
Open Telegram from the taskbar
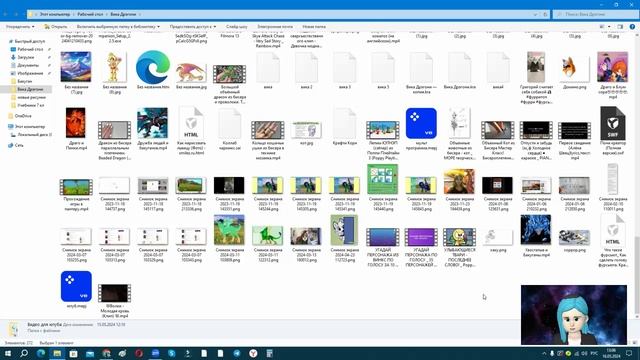[237, 353]
